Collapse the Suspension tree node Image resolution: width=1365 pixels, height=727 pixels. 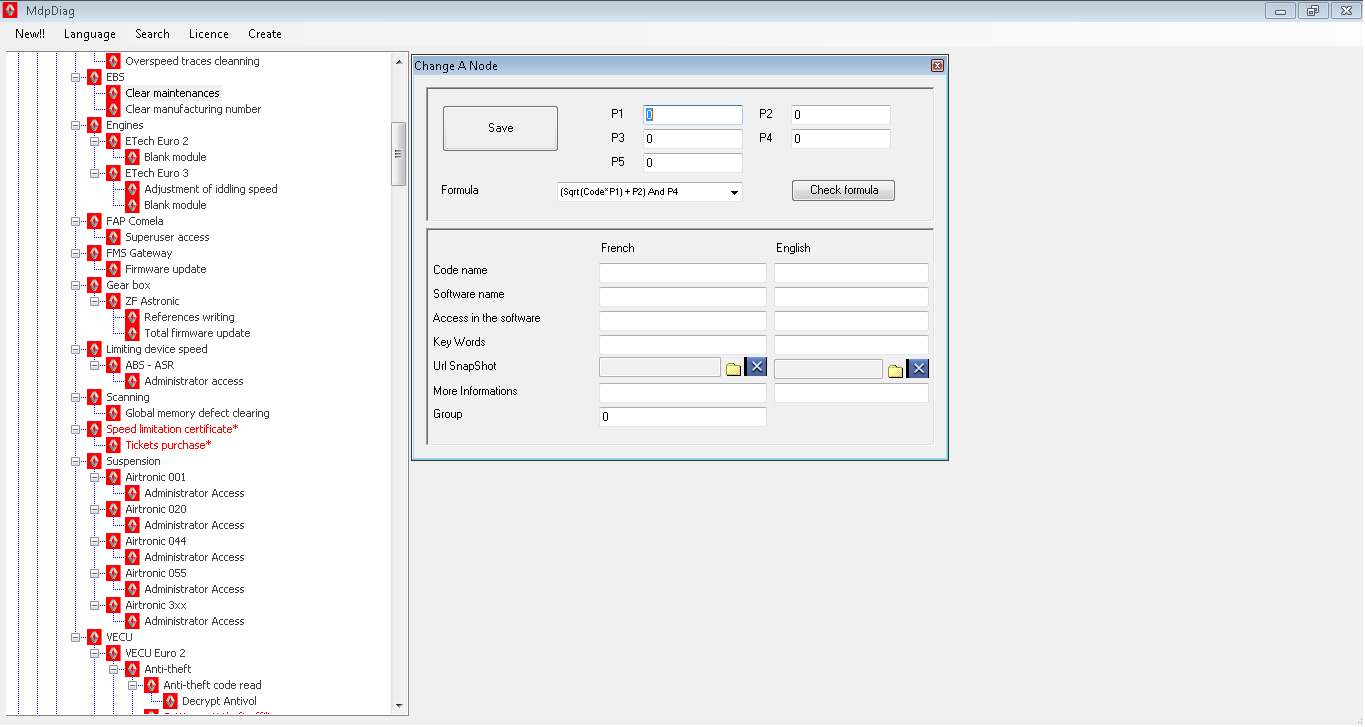coord(76,461)
